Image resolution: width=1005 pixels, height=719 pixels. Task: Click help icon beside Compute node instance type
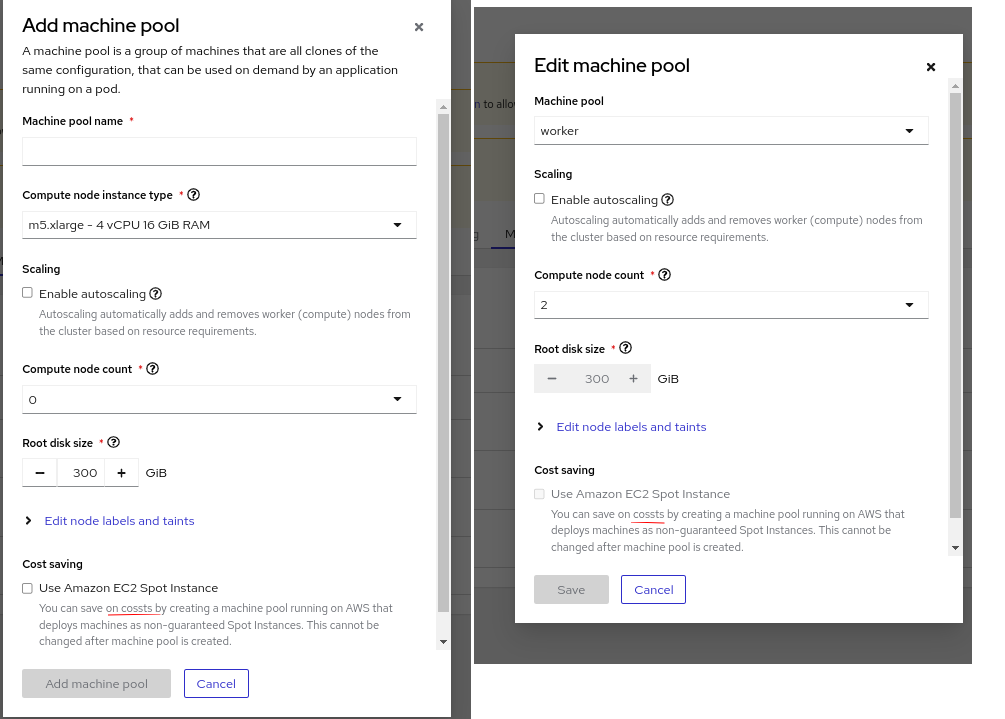click(x=194, y=195)
